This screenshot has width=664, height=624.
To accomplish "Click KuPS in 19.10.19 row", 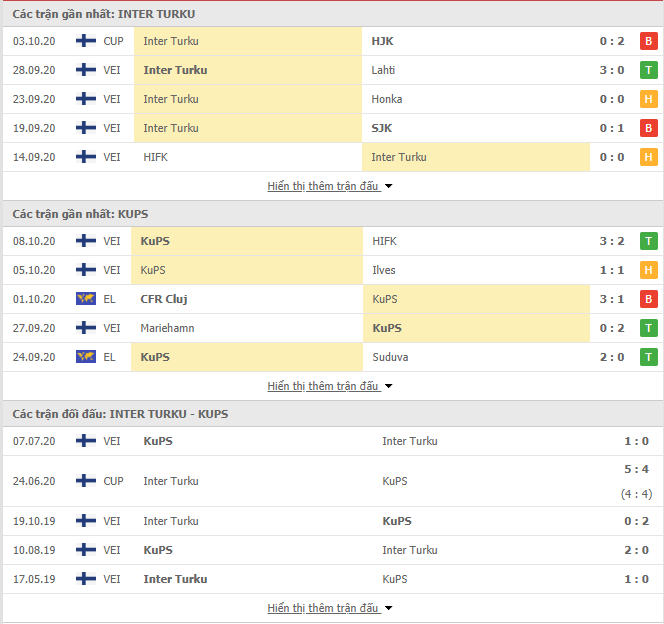I will pyautogui.click(x=397, y=521).
